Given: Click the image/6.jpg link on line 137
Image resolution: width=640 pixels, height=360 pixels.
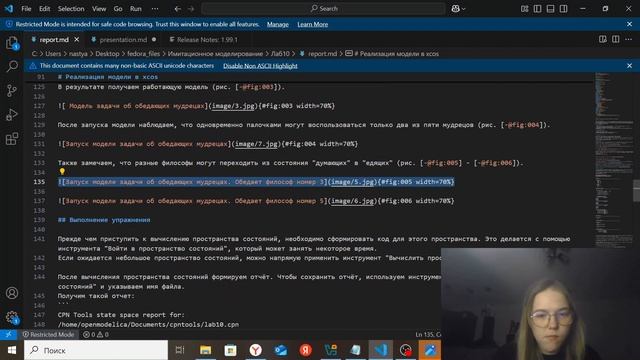Looking at the screenshot, I should point(352,201).
